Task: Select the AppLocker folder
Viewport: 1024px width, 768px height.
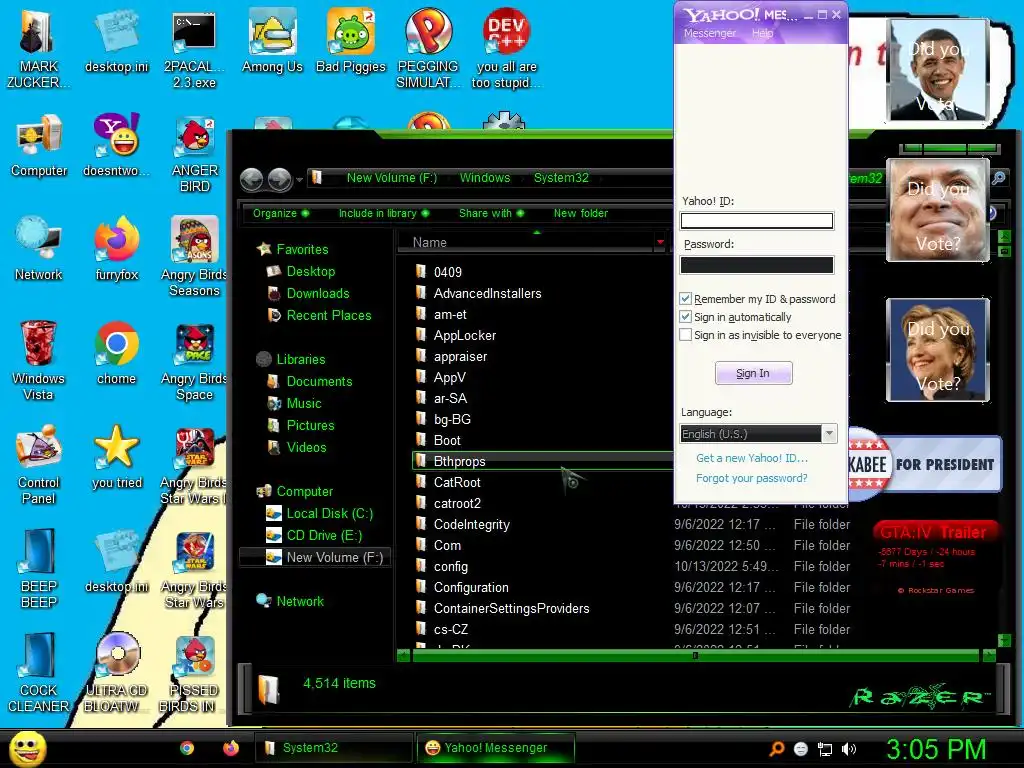Action: pyautogui.click(x=464, y=336)
